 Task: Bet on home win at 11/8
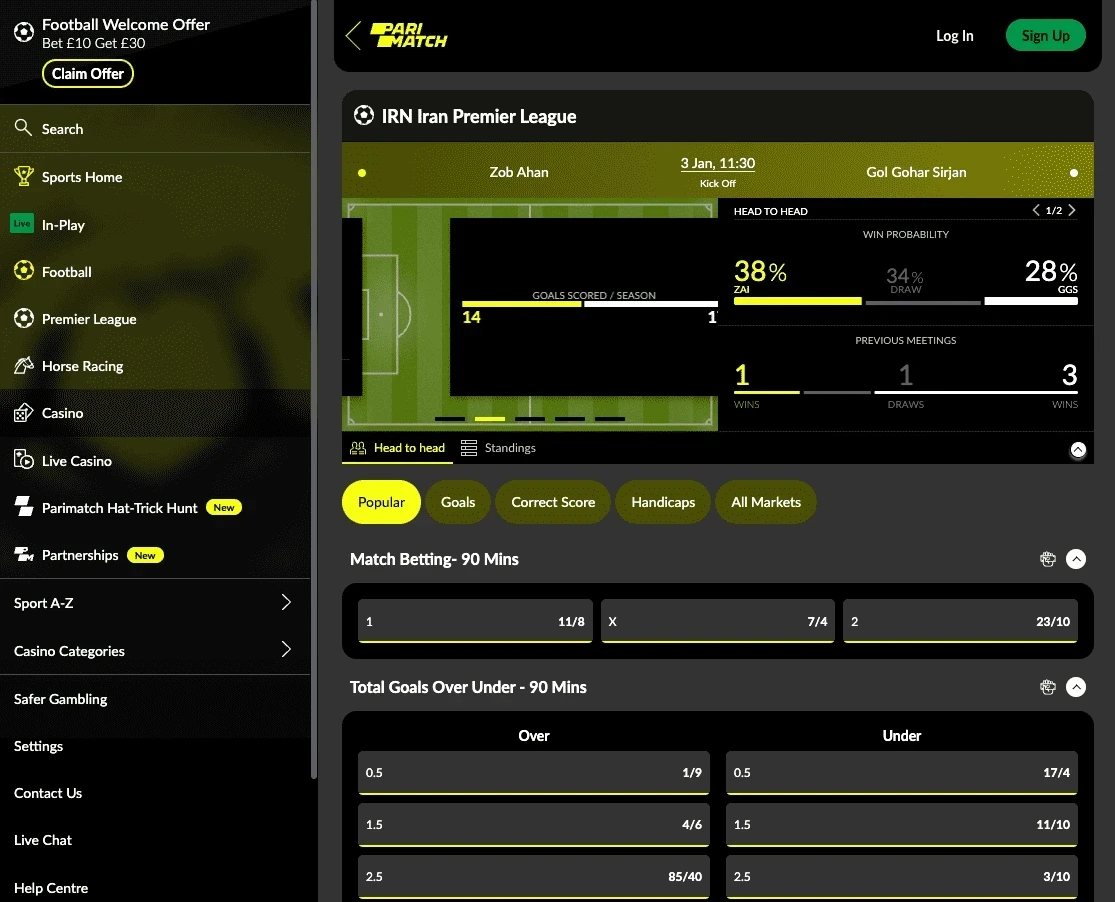(475, 621)
